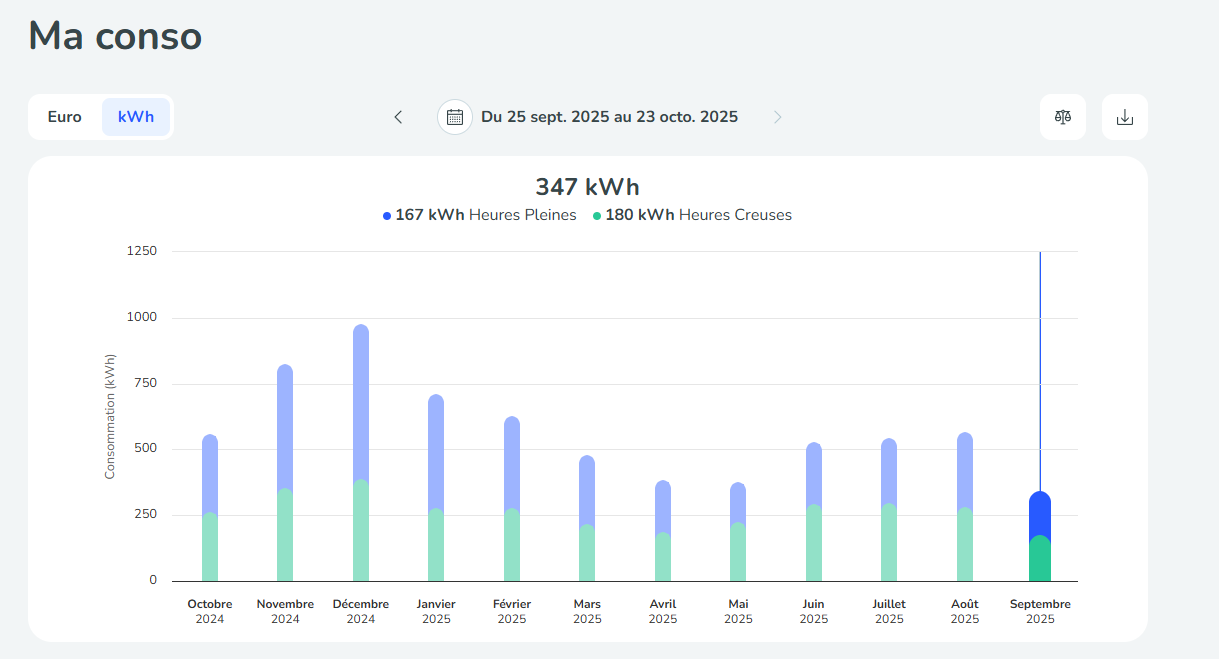Click the balance scale compare icon
The width and height of the screenshot is (1219, 659).
[x=1062, y=117]
